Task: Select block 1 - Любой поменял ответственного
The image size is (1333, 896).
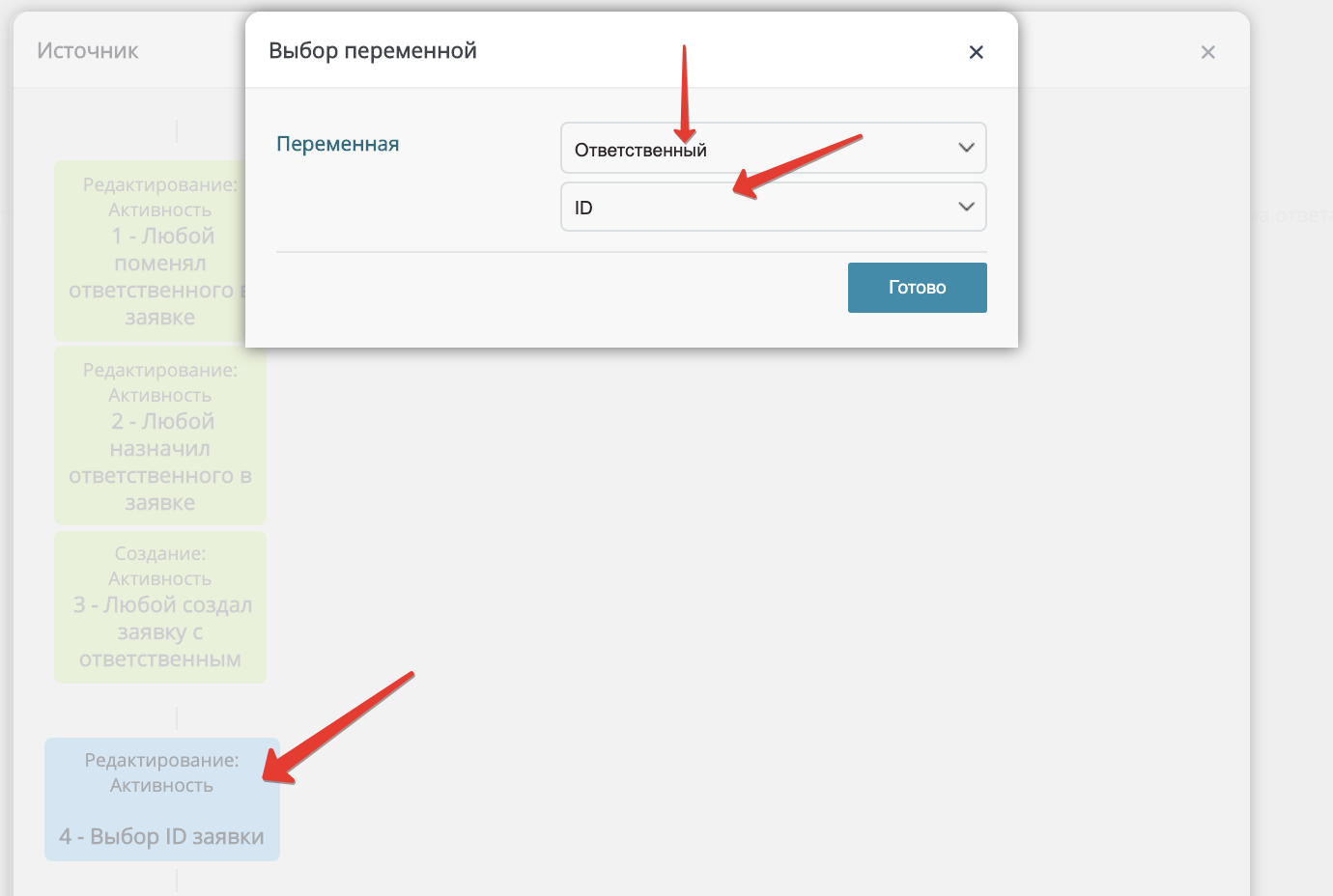Action: coord(151,251)
